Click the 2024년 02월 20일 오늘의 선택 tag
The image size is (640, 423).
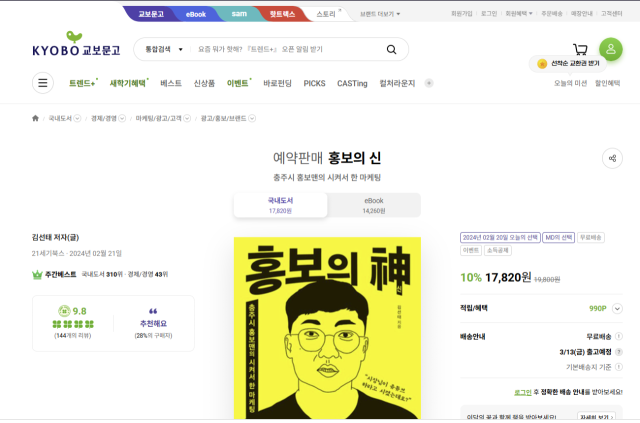tap(500, 238)
